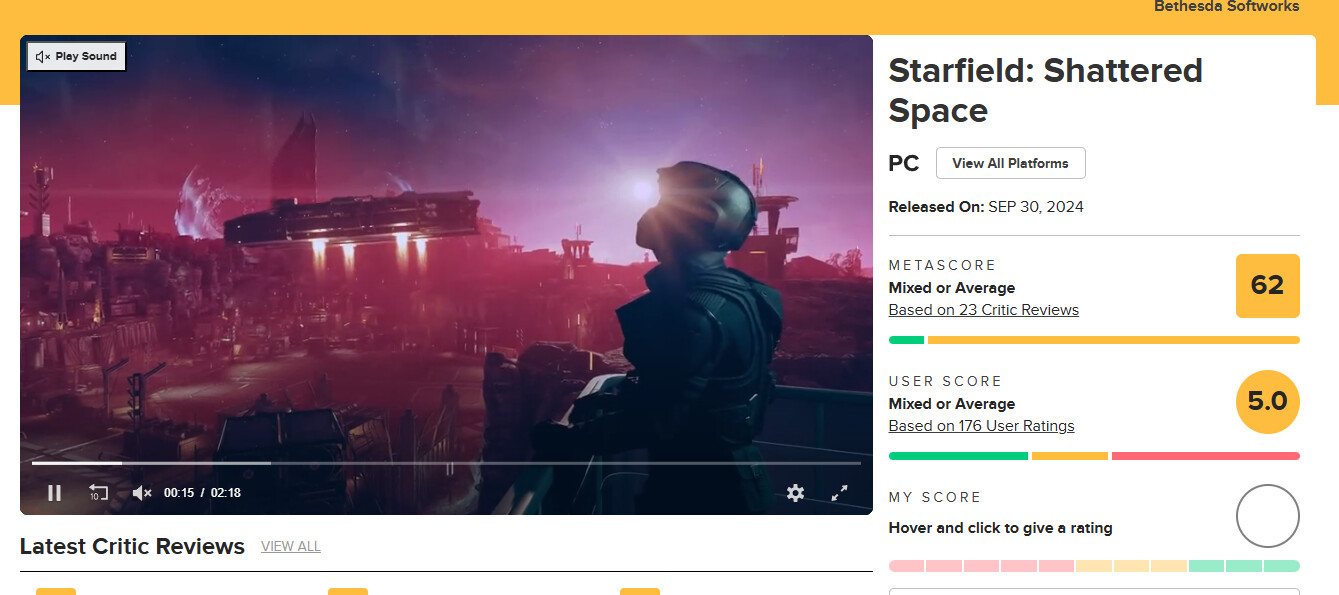
Task: Select leftmost red segment of My Score bar
Action: click(x=906, y=566)
